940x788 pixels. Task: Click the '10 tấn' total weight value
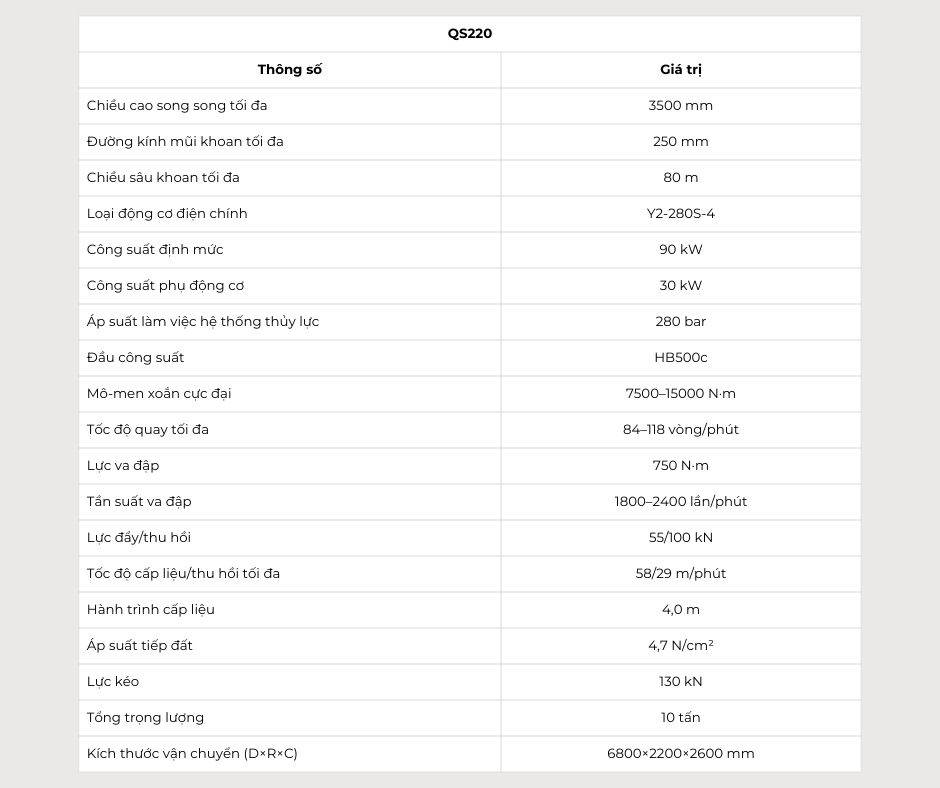click(680, 717)
